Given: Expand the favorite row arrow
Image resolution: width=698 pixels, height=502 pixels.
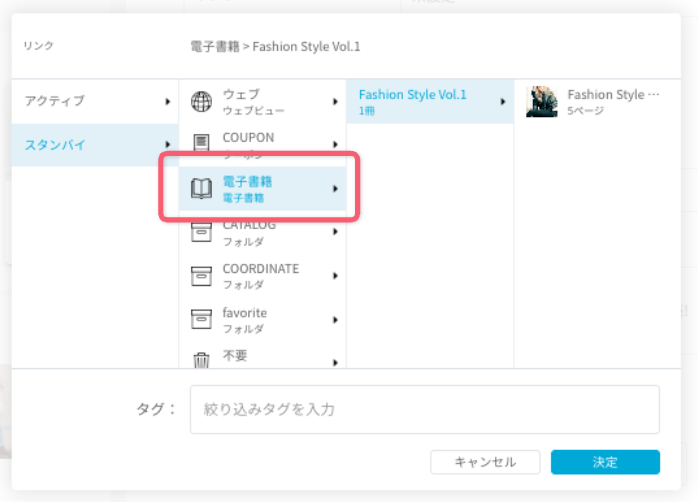Looking at the screenshot, I should (335, 320).
